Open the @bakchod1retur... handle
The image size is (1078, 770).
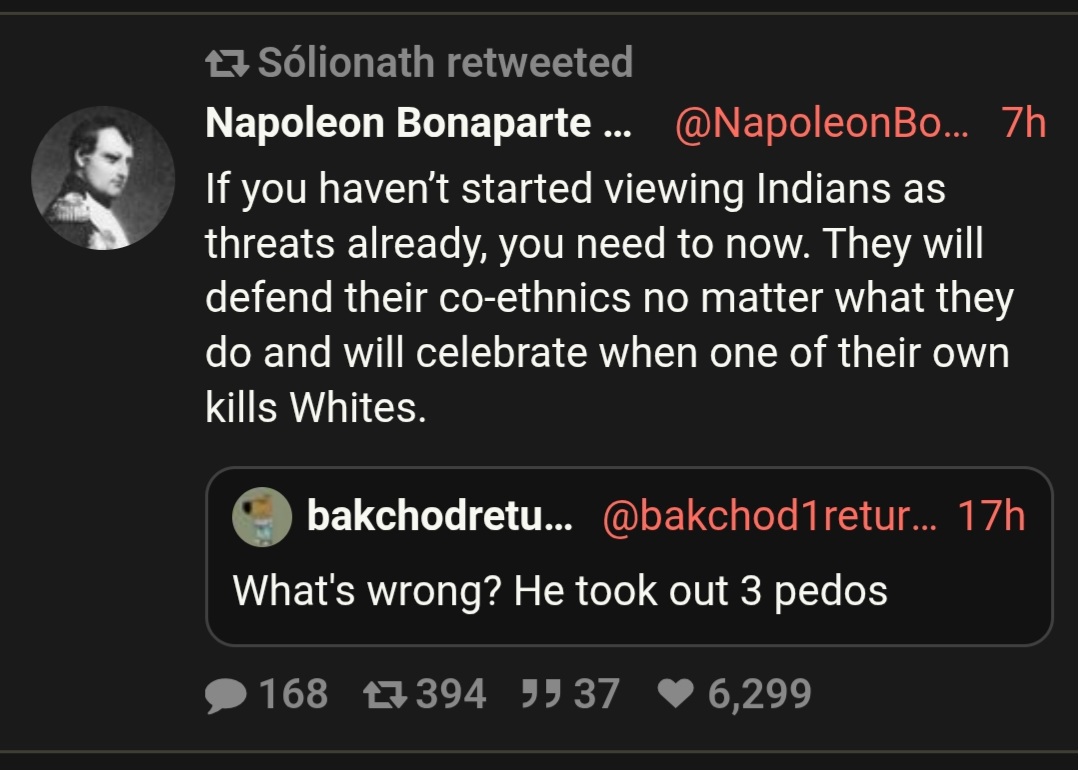pos(768,517)
